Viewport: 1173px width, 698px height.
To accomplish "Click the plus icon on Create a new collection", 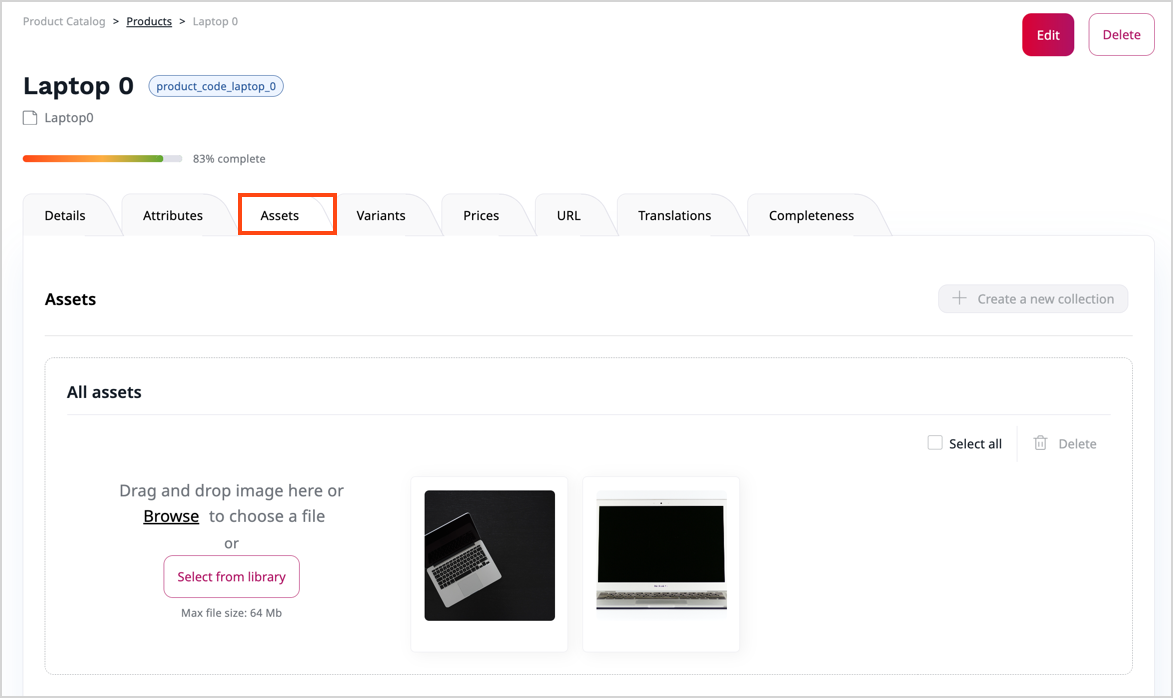I will (x=962, y=298).
